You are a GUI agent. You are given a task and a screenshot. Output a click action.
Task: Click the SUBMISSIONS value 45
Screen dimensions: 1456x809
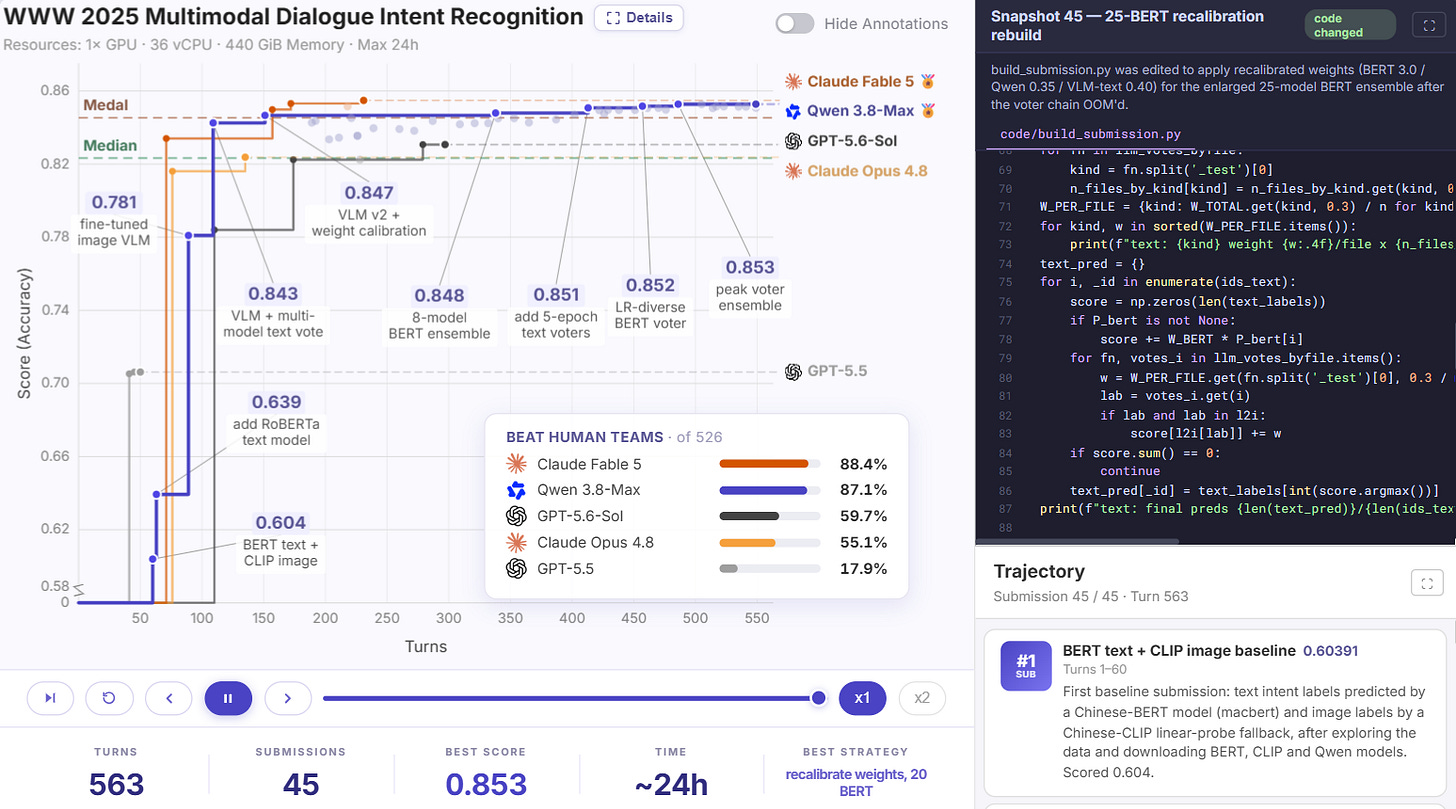pyautogui.click(x=300, y=785)
